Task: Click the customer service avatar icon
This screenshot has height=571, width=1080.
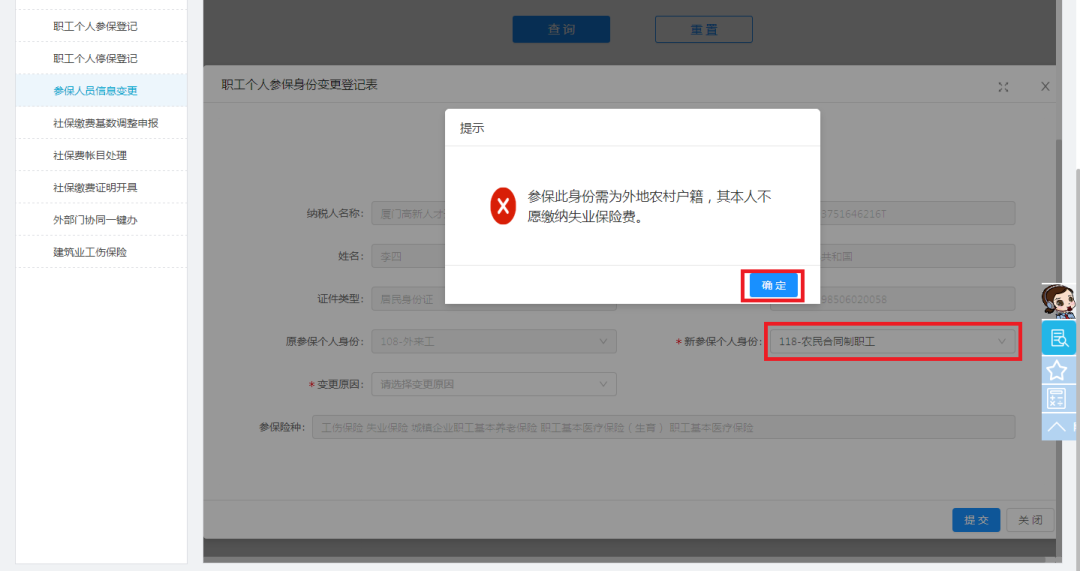Action: (1059, 300)
